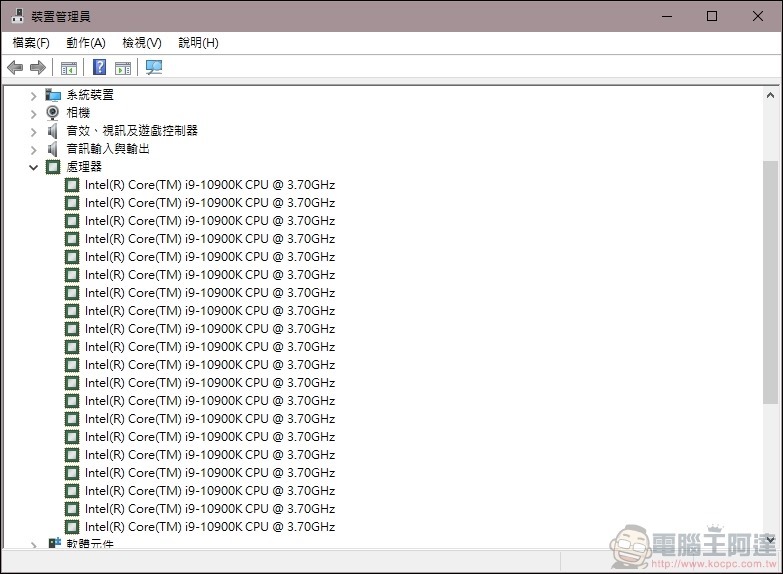Select the 系統裝置 folder icon

click(53, 95)
